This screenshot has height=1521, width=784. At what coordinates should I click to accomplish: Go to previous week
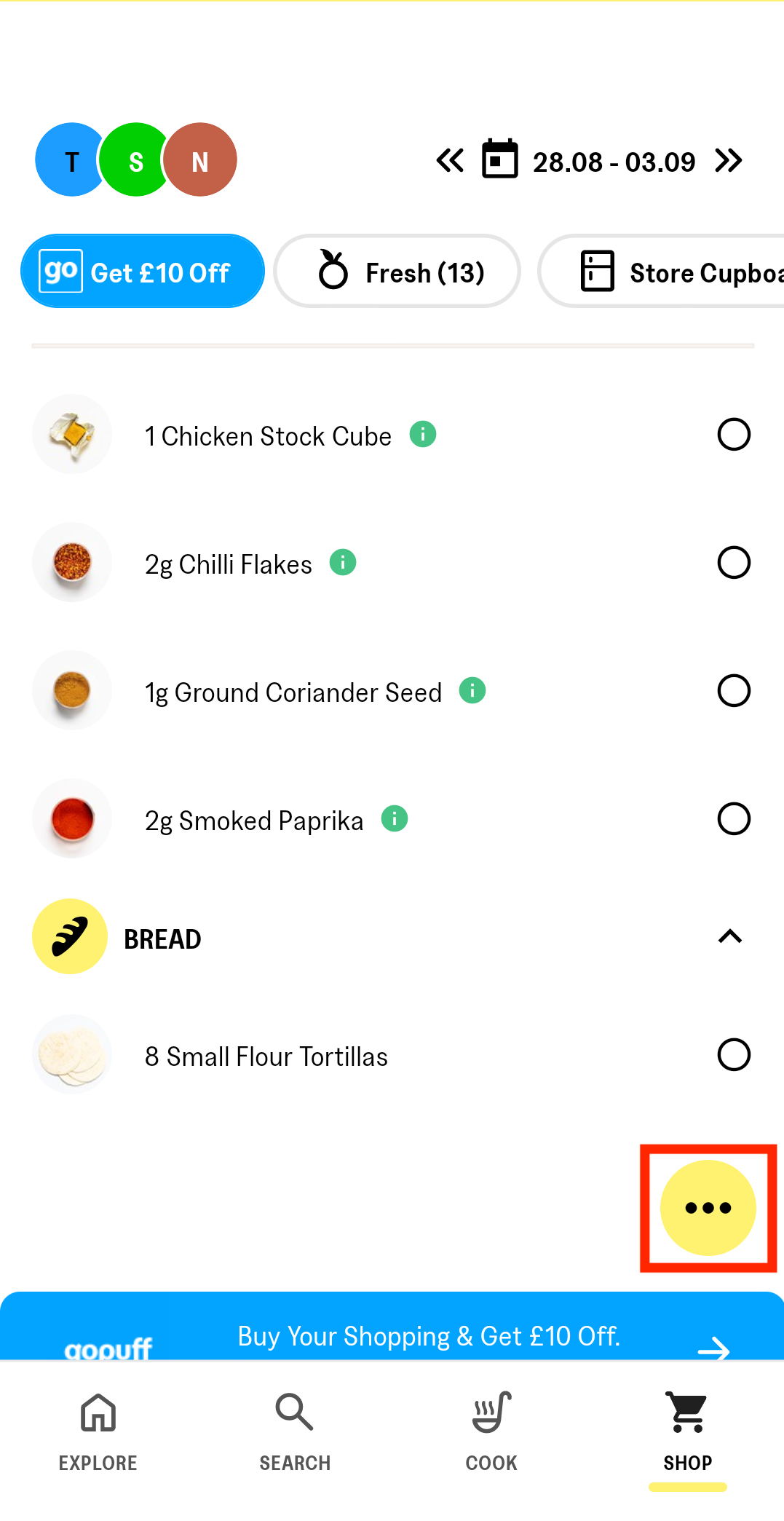(x=450, y=160)
